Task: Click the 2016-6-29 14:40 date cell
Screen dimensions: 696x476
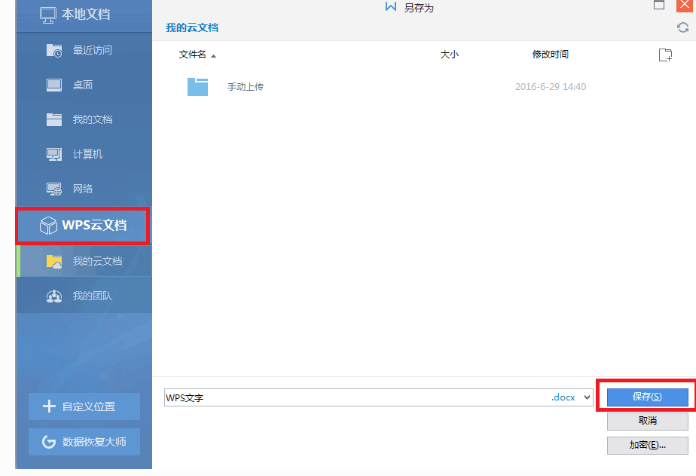Action: 550,87
